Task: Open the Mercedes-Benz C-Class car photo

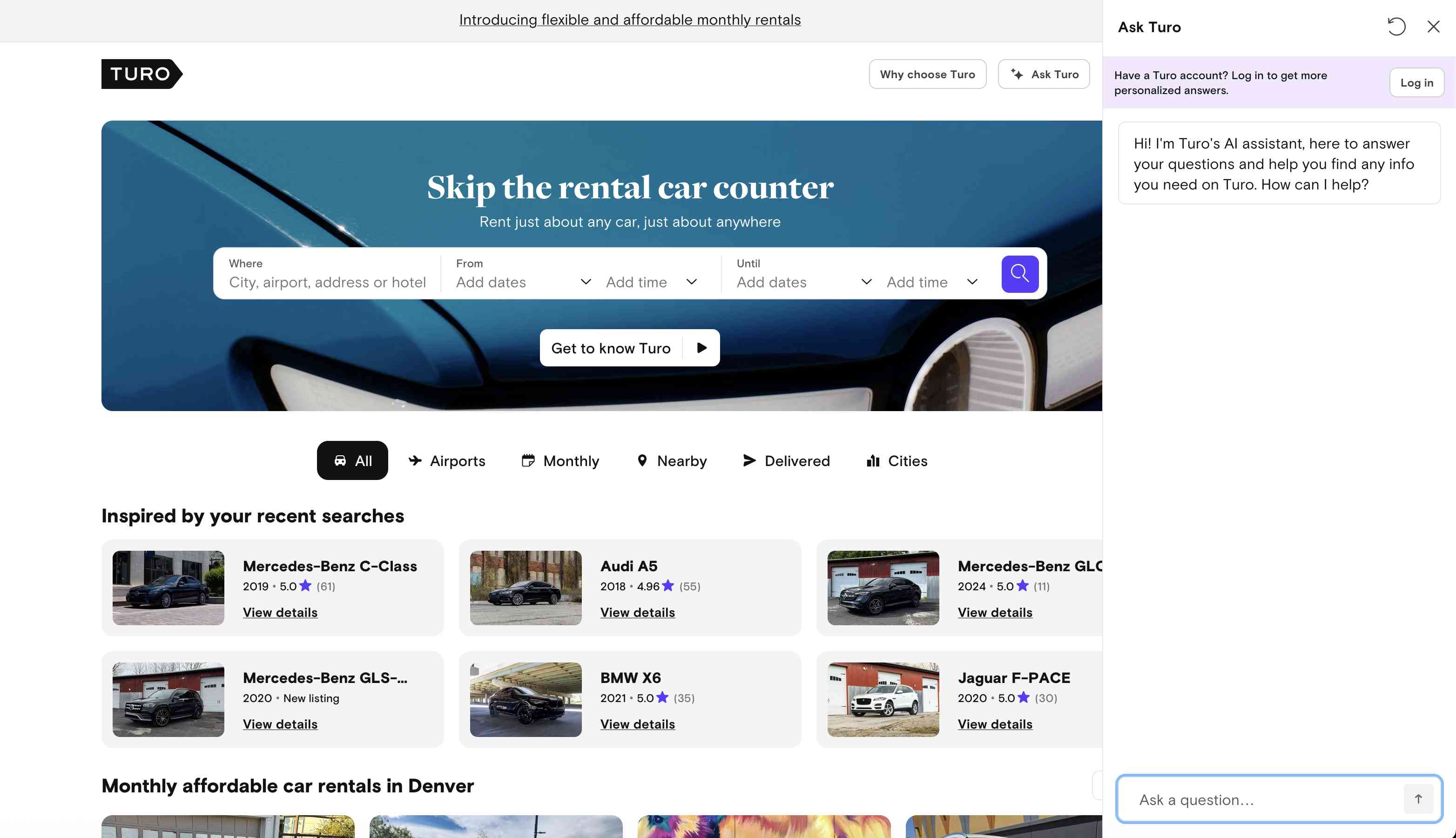Action: coord(168,588)
